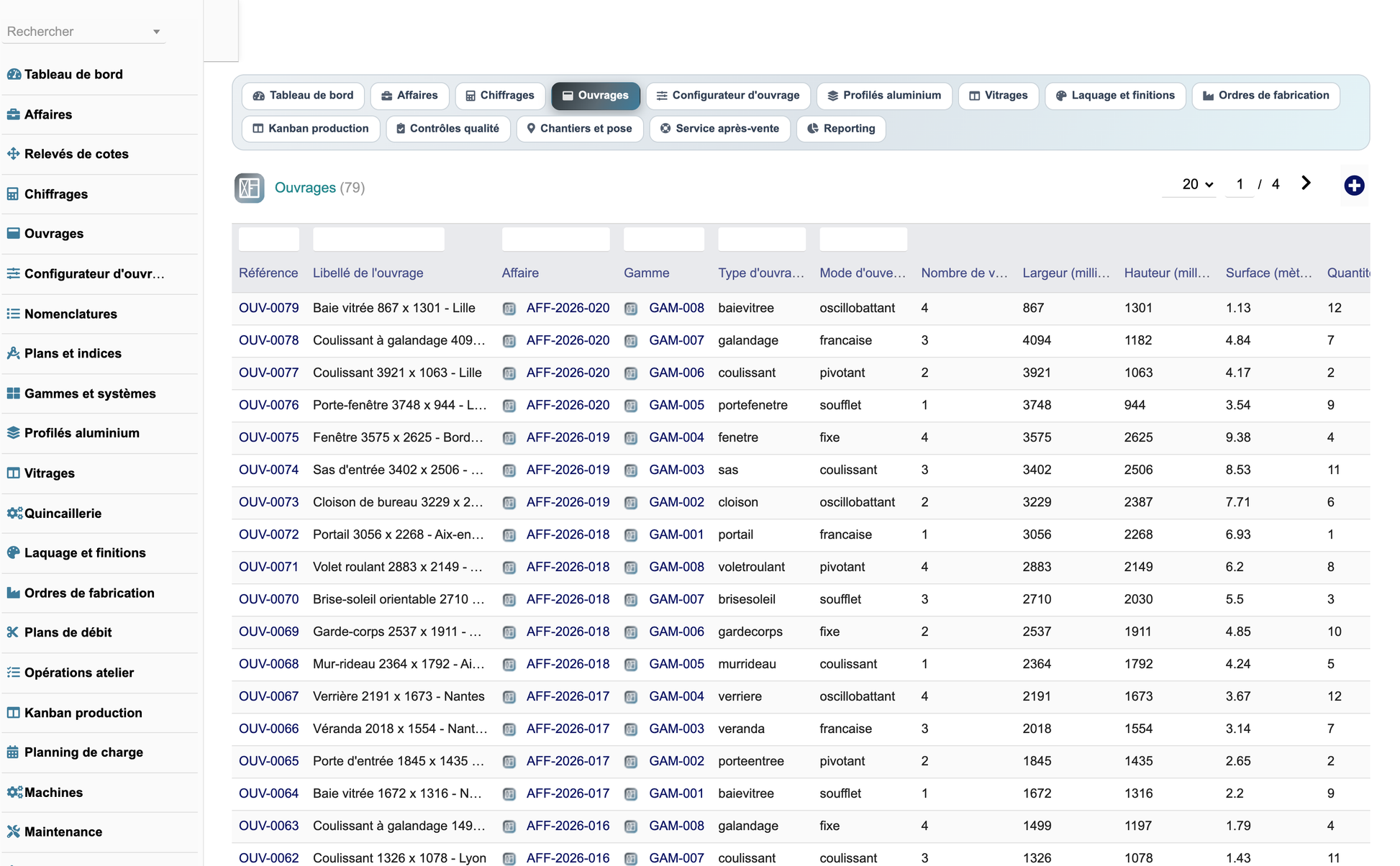The image size is (1400, 866).
Task: Follow AFF-2026-019 link in OUV-0073 row
Action: coord(568,502)
